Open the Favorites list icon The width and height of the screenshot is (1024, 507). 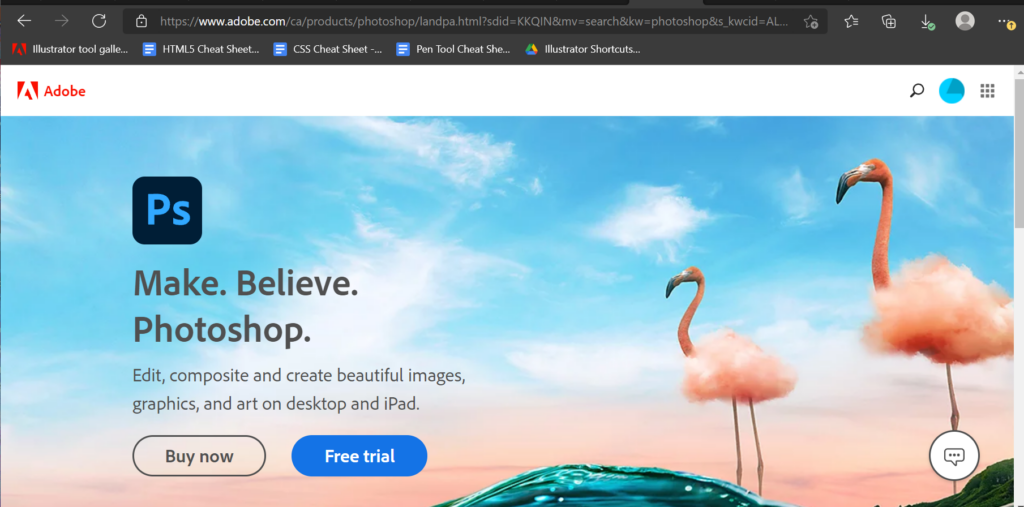point(851,22)
